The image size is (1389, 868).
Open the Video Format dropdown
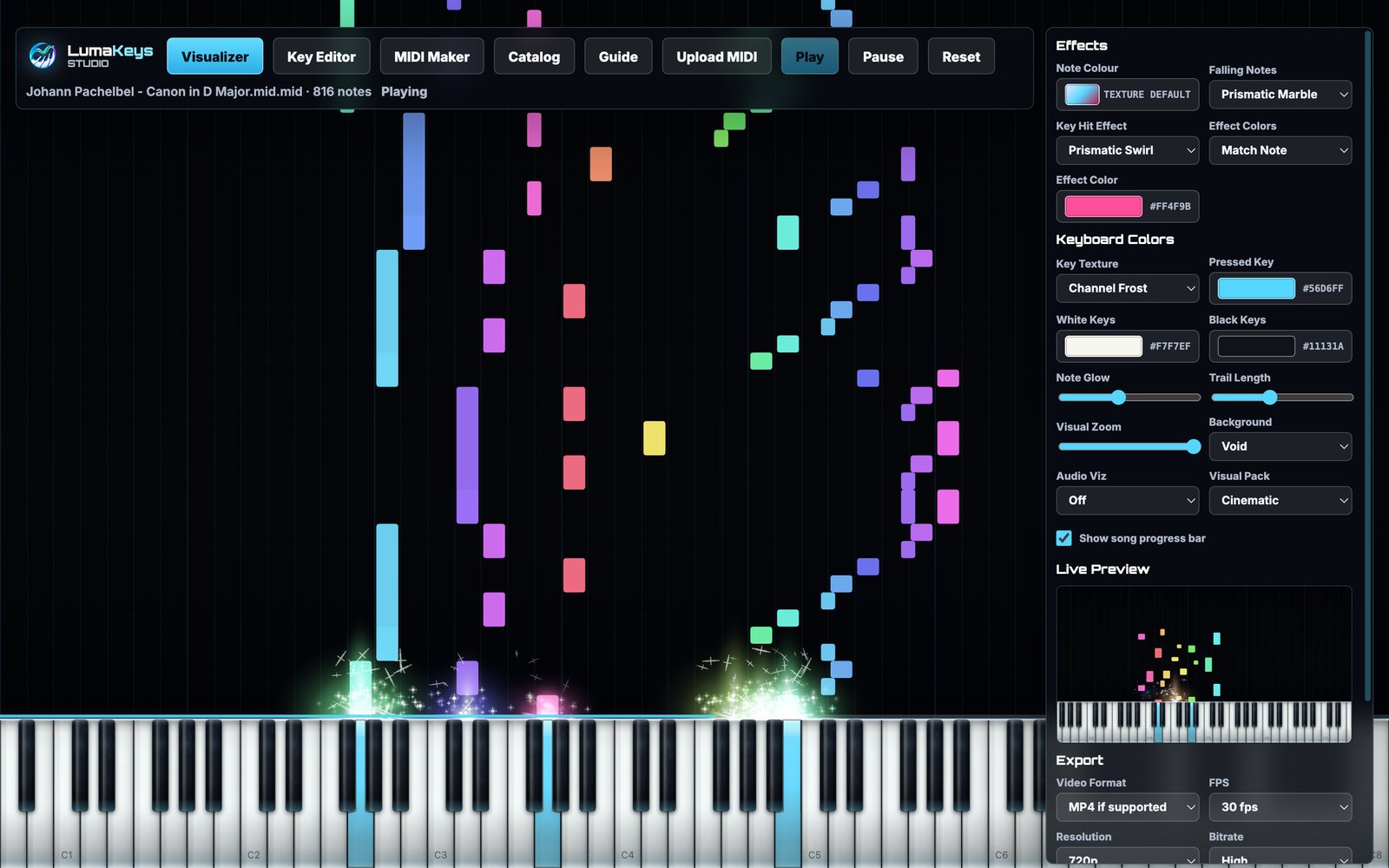pyautogui.click(x=1127, y=807)
